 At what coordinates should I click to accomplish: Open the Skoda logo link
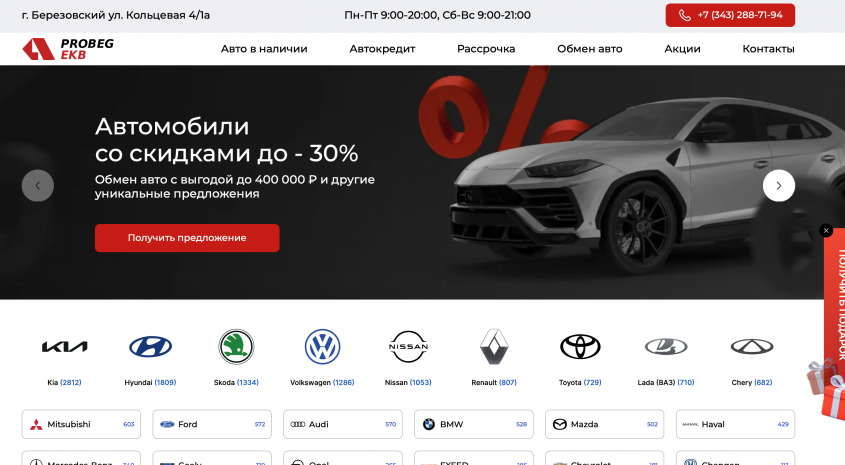tap(236, 346)
